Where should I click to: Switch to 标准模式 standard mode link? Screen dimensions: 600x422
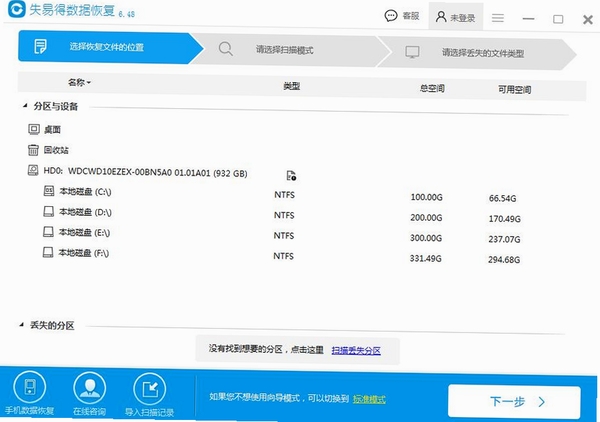[369, 399]
